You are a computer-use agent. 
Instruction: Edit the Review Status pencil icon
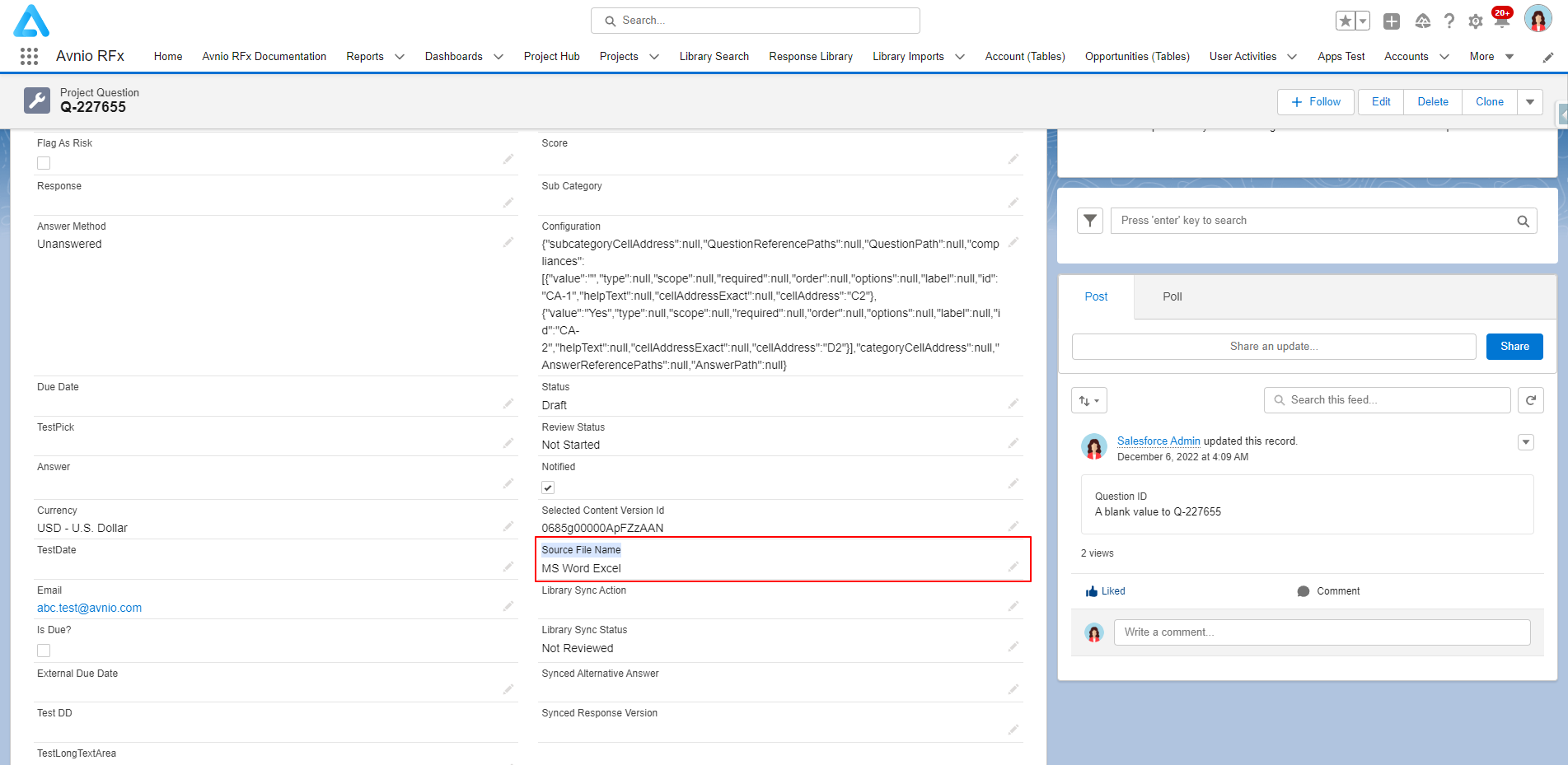(x=1013, y=443)
